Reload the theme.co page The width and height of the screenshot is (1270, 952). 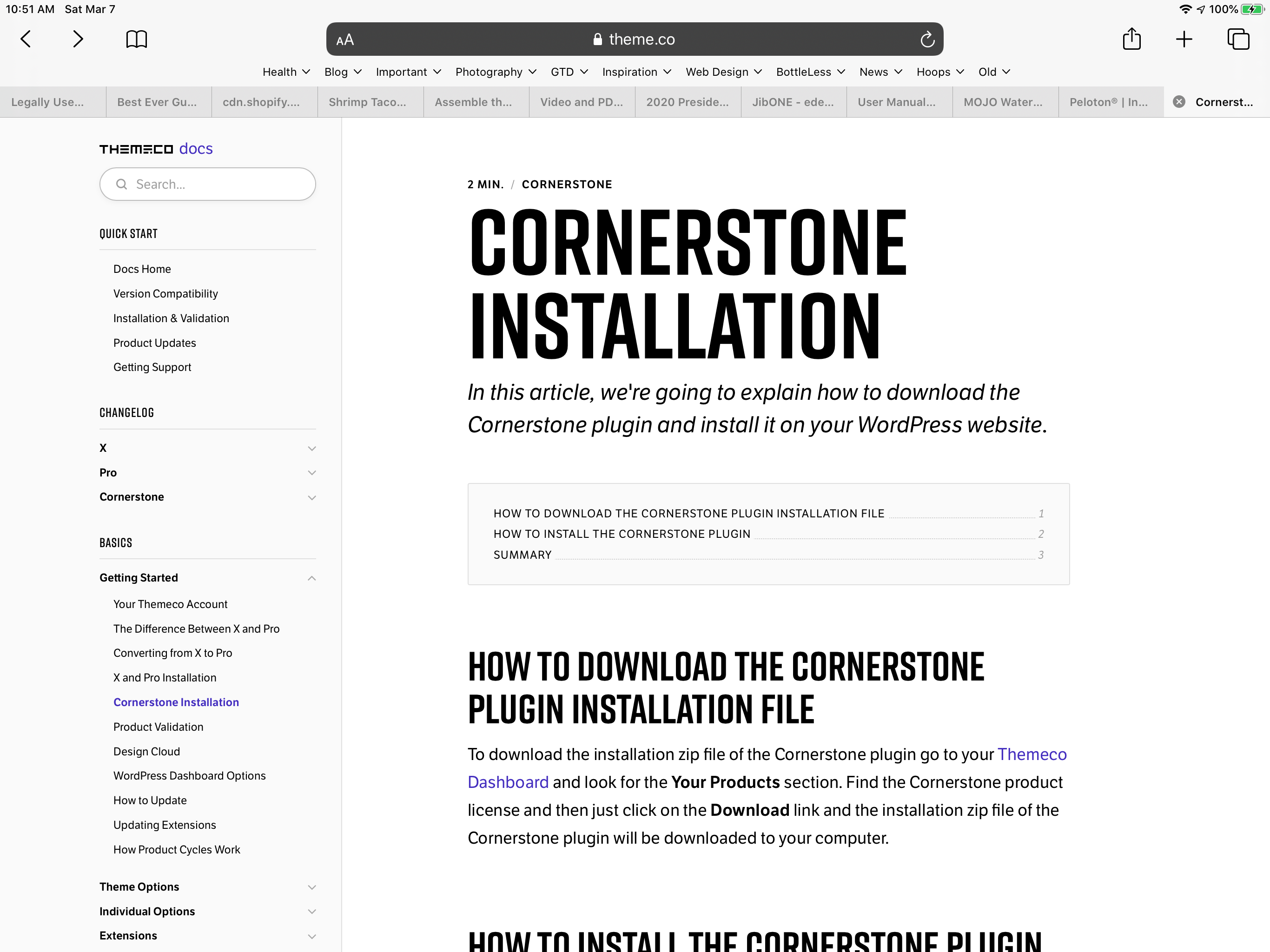coord(926,39)
